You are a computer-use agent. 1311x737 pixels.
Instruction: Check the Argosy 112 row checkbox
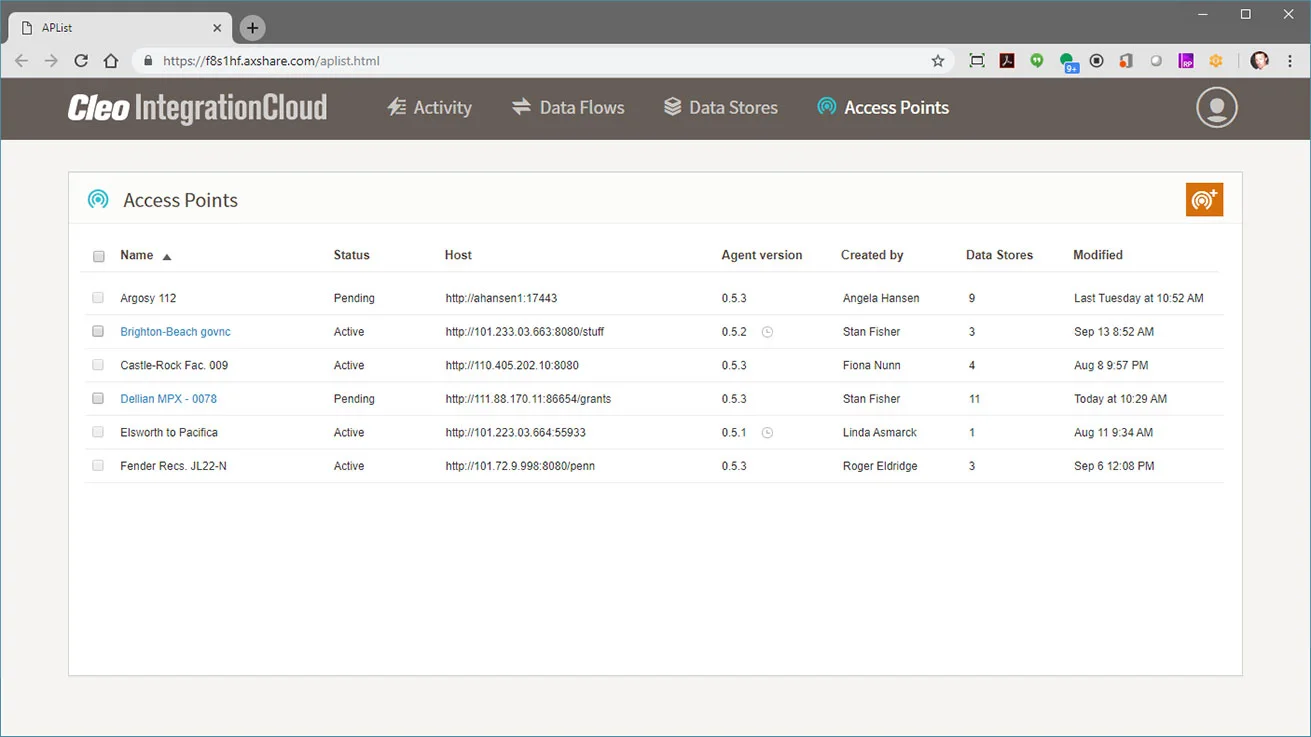98,298
